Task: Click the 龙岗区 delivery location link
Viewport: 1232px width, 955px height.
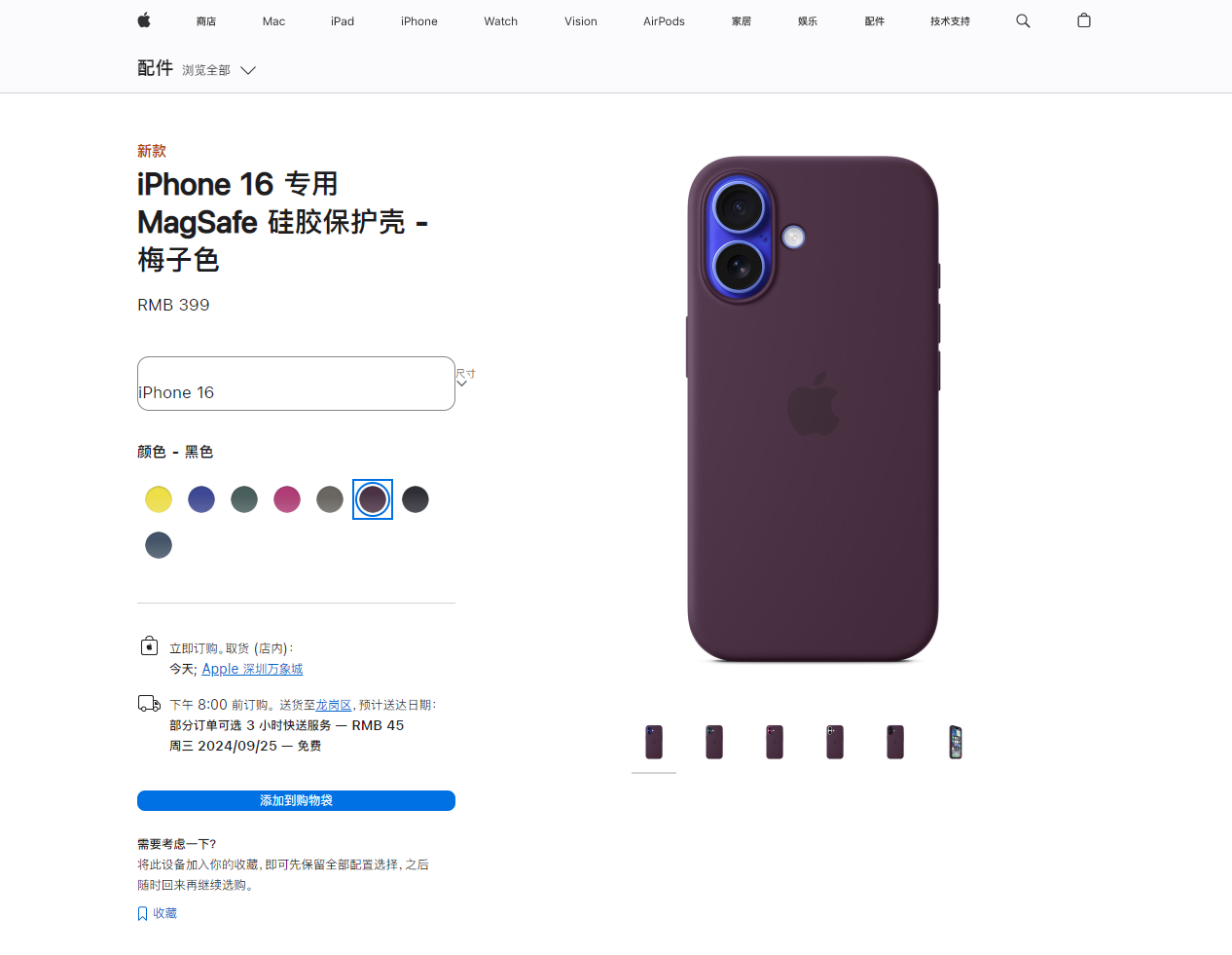Action: [334, 705]
